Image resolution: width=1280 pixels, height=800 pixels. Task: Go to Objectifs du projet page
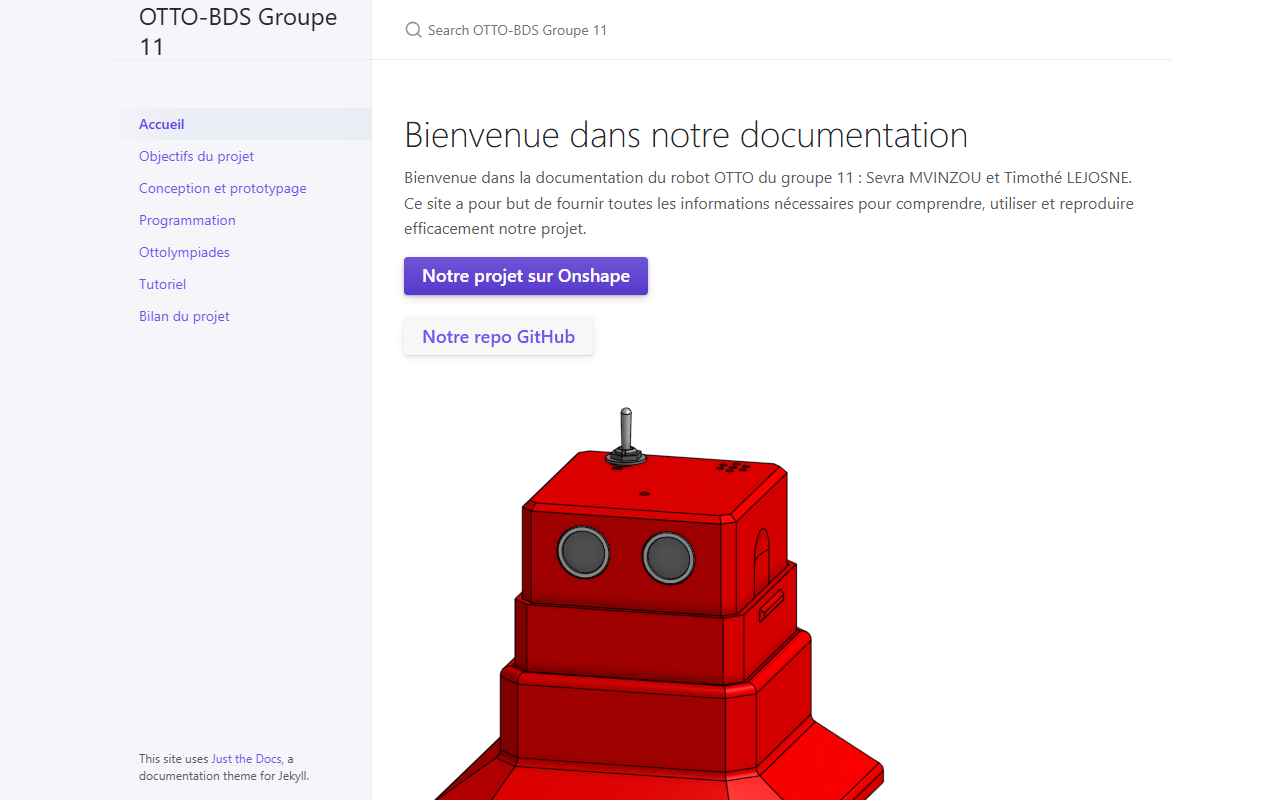[x=196, y=156]
